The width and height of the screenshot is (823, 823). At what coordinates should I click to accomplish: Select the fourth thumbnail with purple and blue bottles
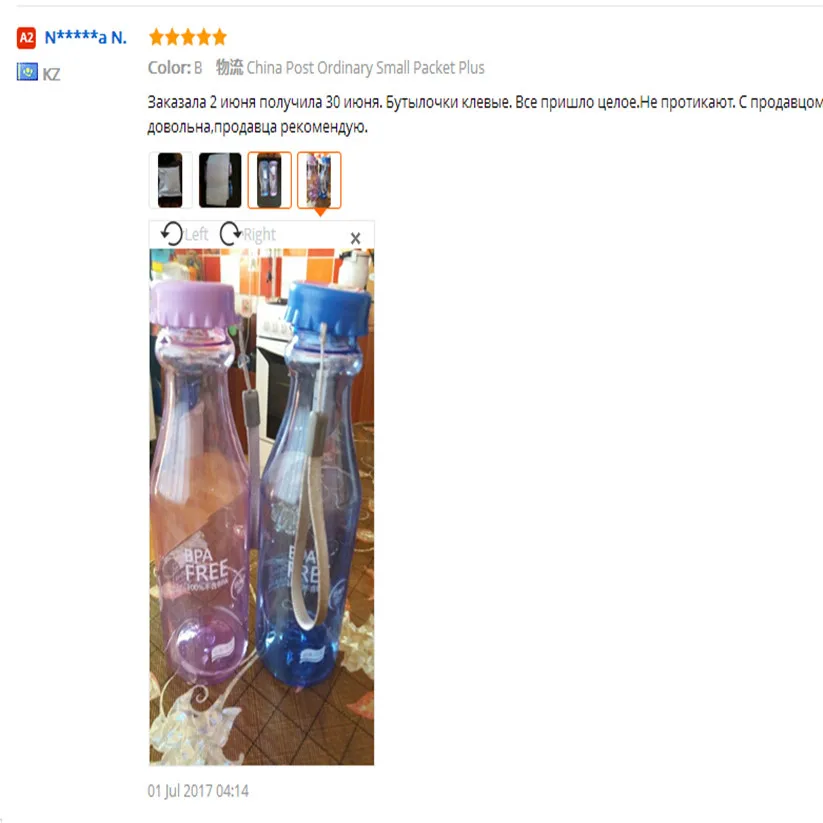[319, 180]
